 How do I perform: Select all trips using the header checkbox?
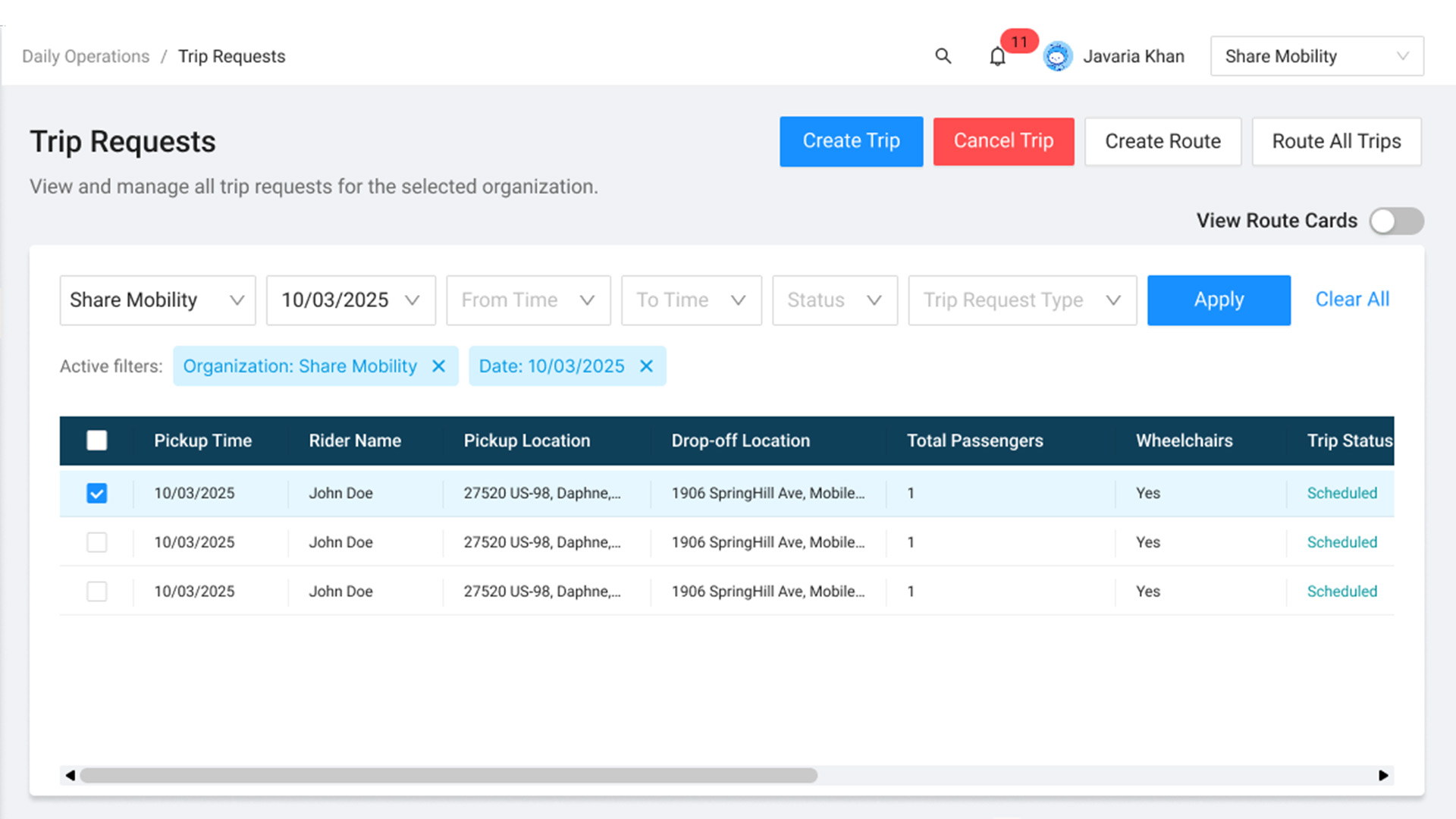point(96,440)
